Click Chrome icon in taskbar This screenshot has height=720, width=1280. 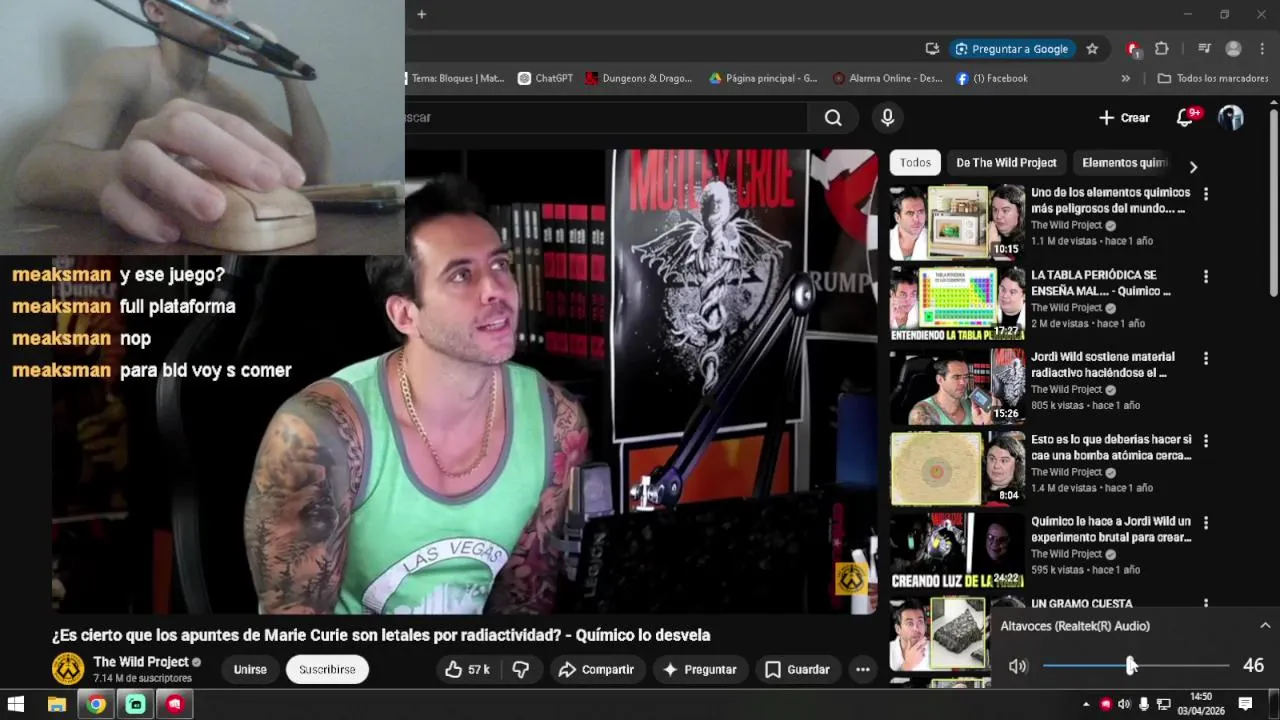96,704
